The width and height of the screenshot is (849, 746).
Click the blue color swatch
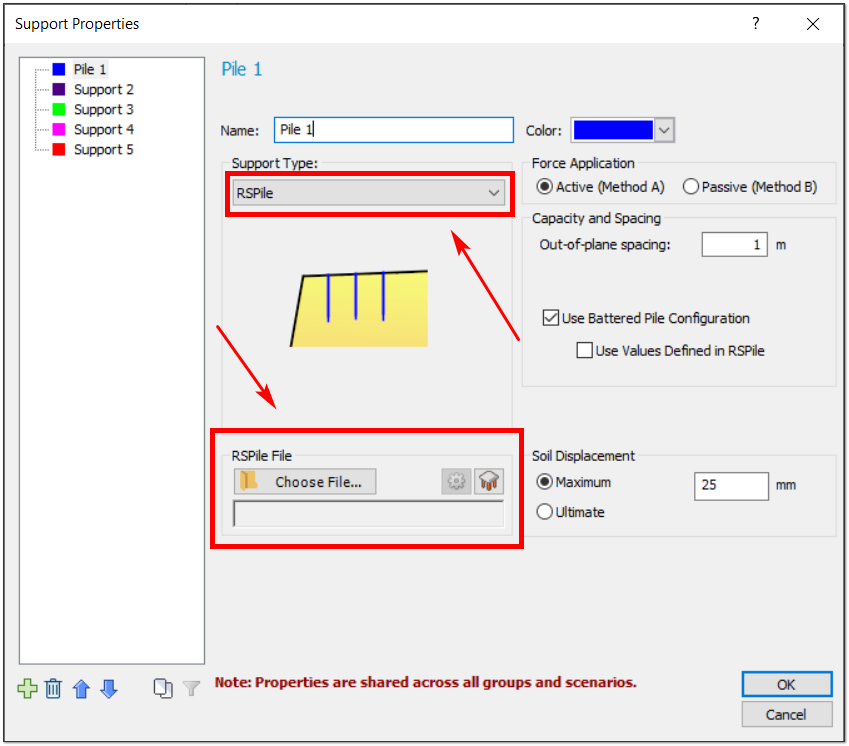point(613,130)
